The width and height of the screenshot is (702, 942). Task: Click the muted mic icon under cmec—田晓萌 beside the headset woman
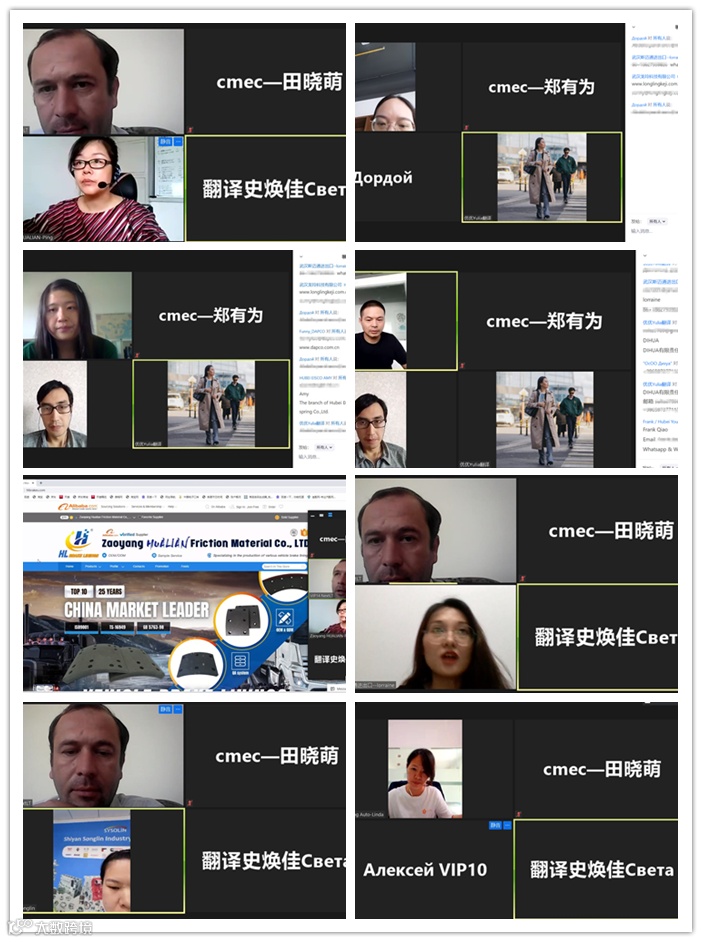click(190, 129)
